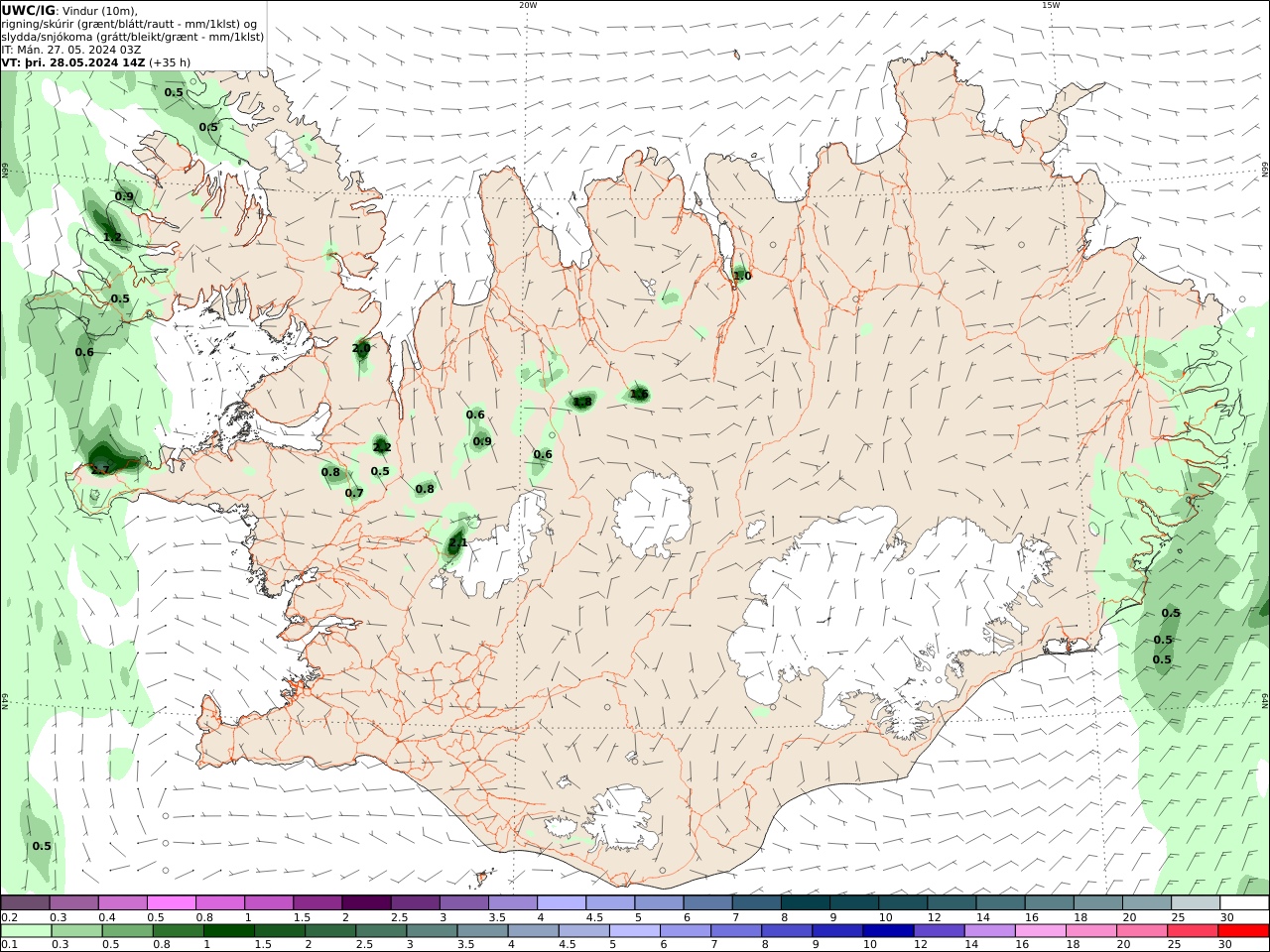The width and height of the screenshot is (1270, 952).
Task: Click the 0.7 precipitation value
Action: tap(354, 493)
